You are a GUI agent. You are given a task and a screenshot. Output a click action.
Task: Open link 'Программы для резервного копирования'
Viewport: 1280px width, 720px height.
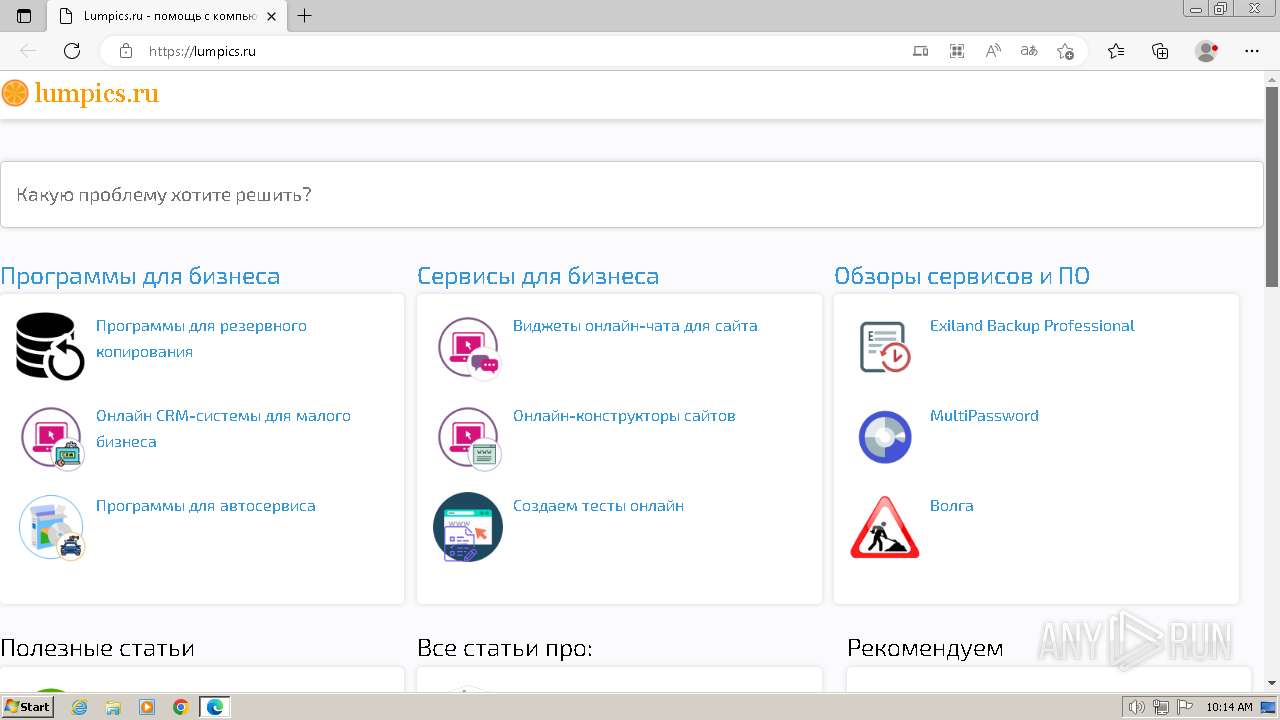click(201, 339)
